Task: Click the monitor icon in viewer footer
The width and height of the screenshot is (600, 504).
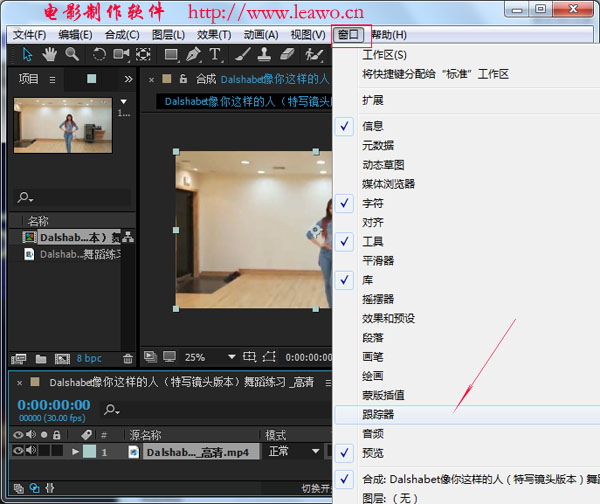Action: (x=170, y=357)
